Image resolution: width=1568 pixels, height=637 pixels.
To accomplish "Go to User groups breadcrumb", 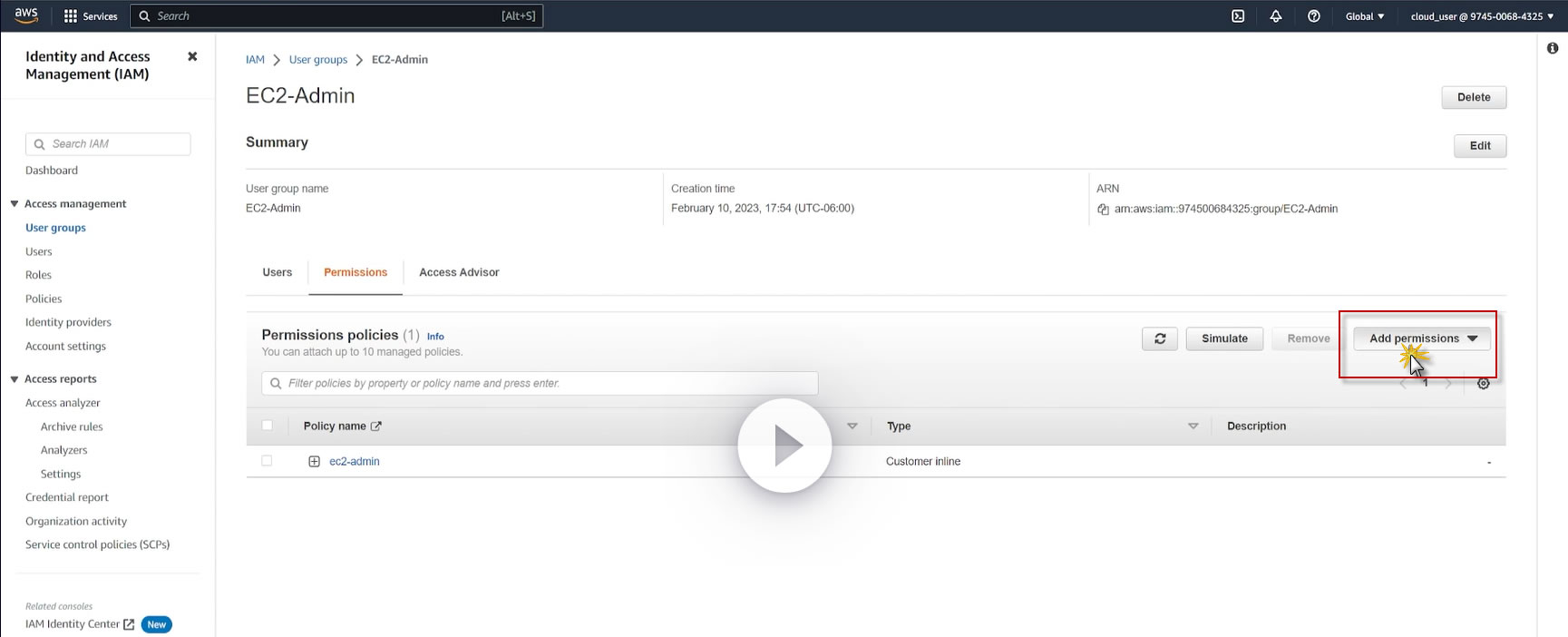I will 318,60.
